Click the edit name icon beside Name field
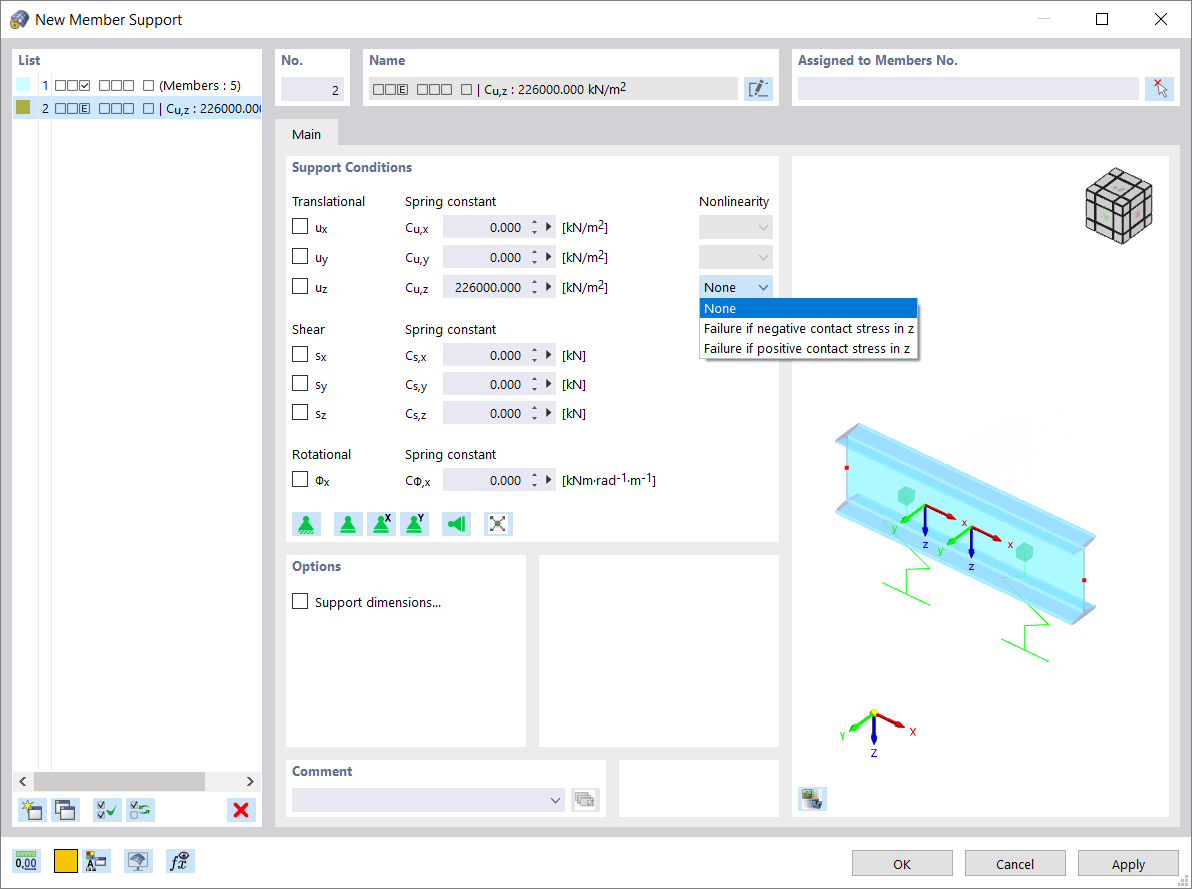This screenshot has height=889, width=1192. click(758, 89)
